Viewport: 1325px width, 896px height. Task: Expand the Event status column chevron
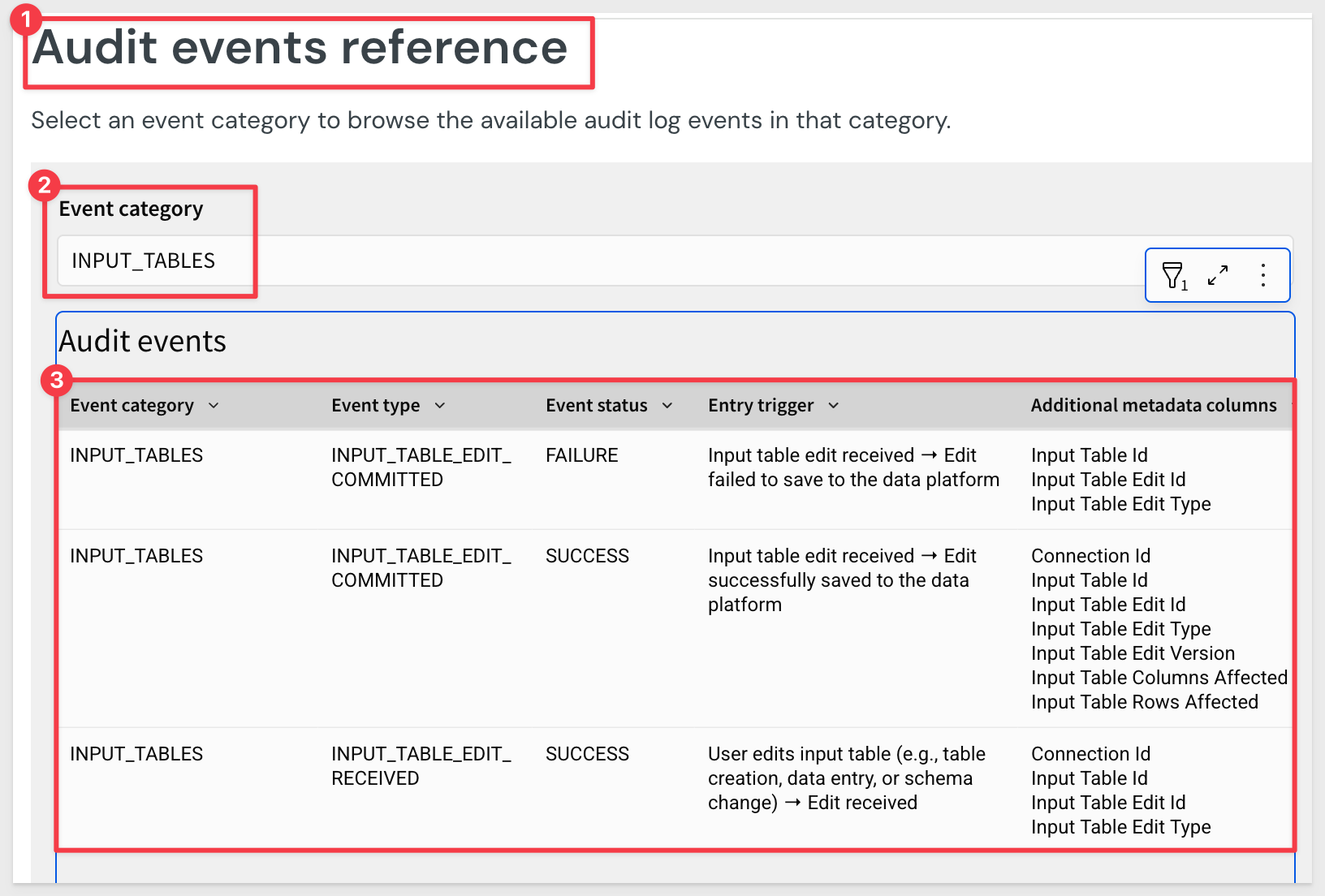[x=667, y=406]
